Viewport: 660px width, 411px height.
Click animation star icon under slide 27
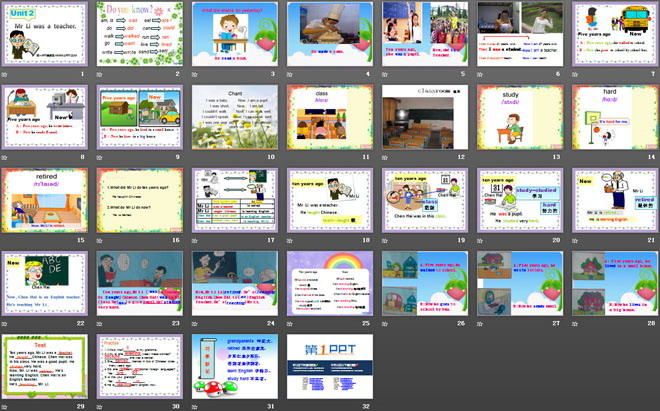[480, 324]
